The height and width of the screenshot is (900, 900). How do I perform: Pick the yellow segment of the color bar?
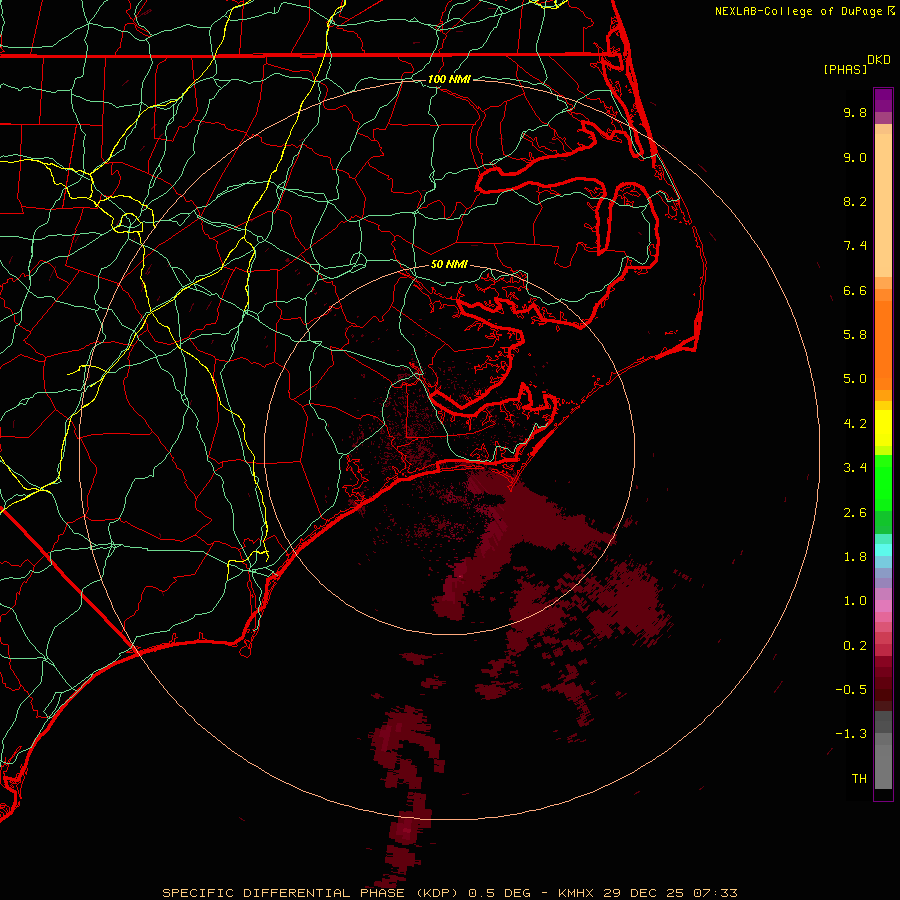[x=883, y=428]
